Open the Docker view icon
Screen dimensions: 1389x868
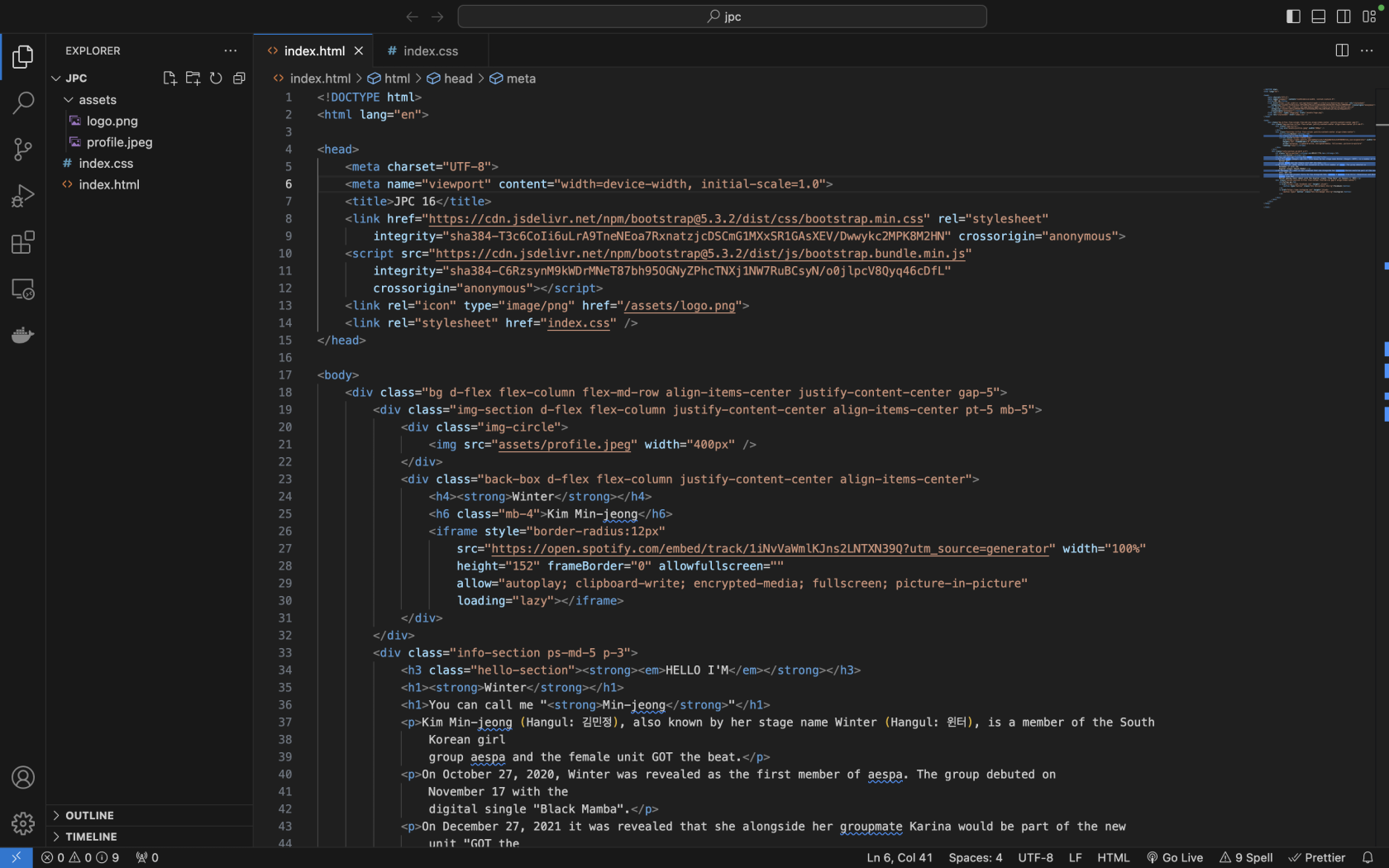(x=23, y=336)
